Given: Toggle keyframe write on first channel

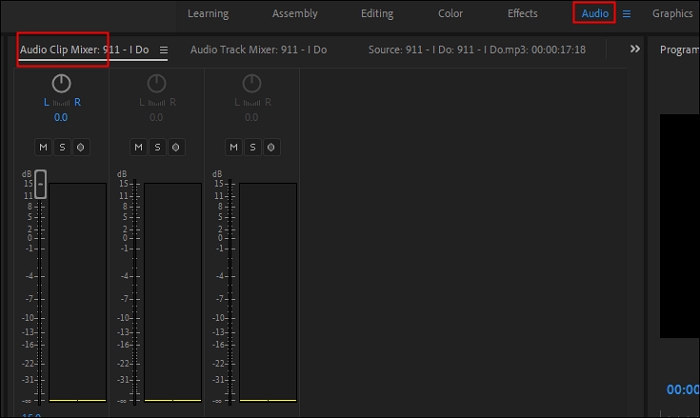Looking at the screenshot, I should click(81, 147).
